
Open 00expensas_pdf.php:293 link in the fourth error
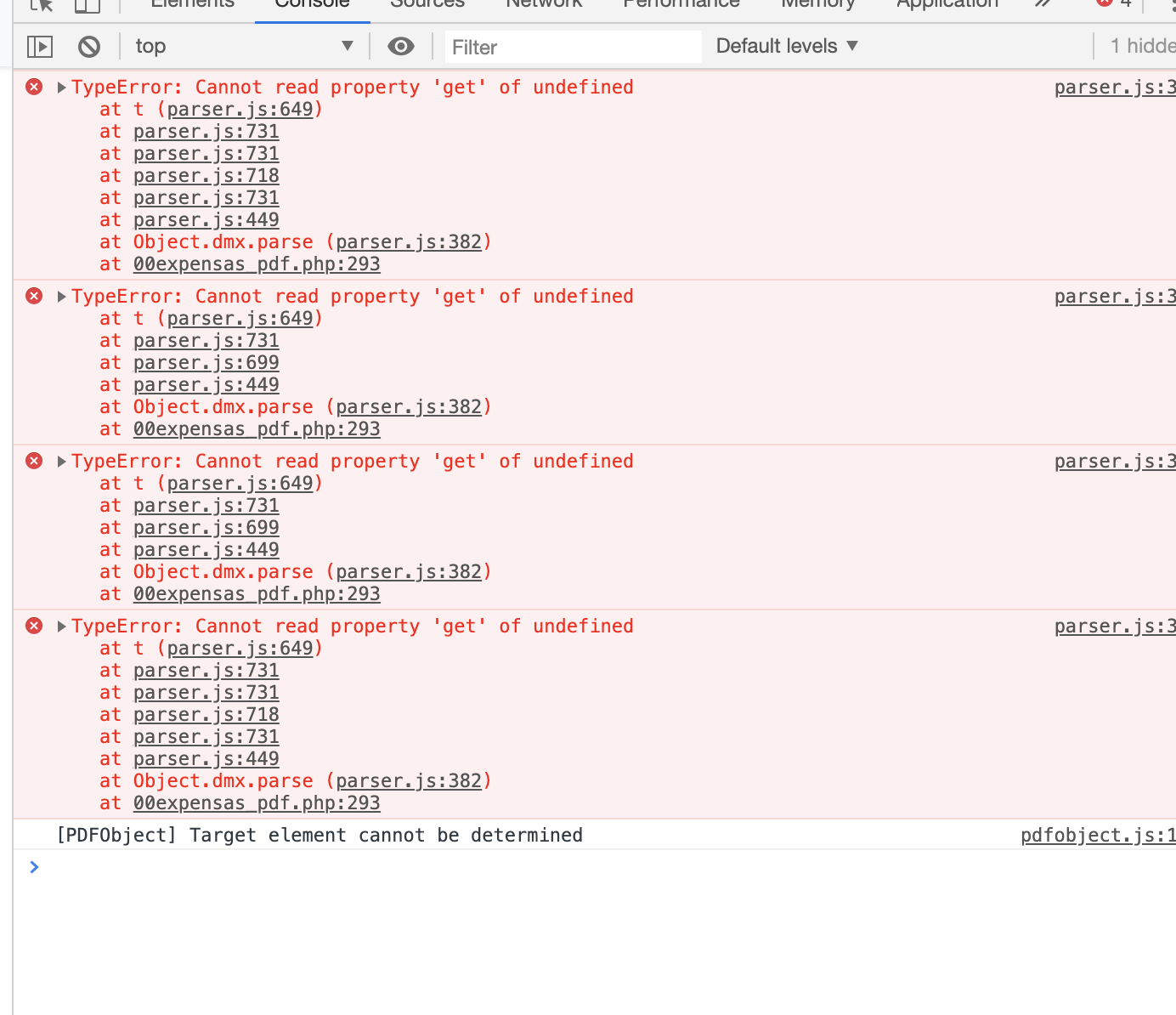[x=257, y=803]
